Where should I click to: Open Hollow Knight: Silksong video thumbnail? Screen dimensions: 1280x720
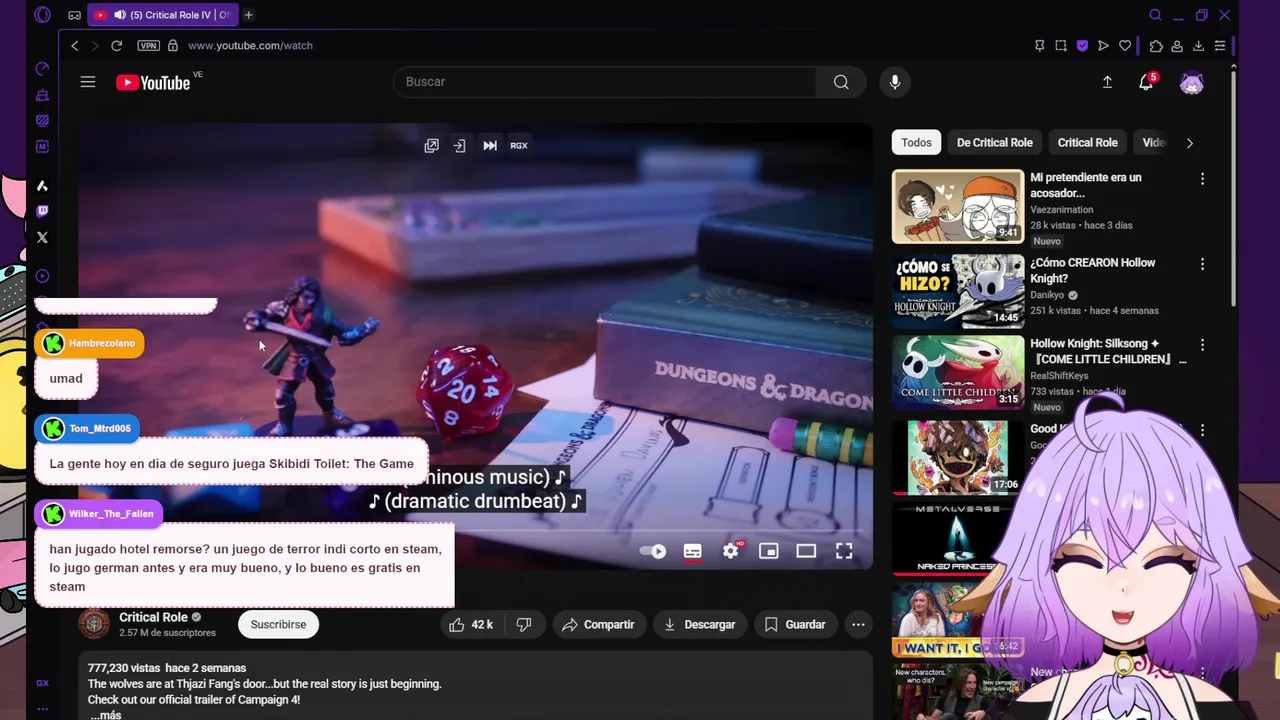coord(958,372)
